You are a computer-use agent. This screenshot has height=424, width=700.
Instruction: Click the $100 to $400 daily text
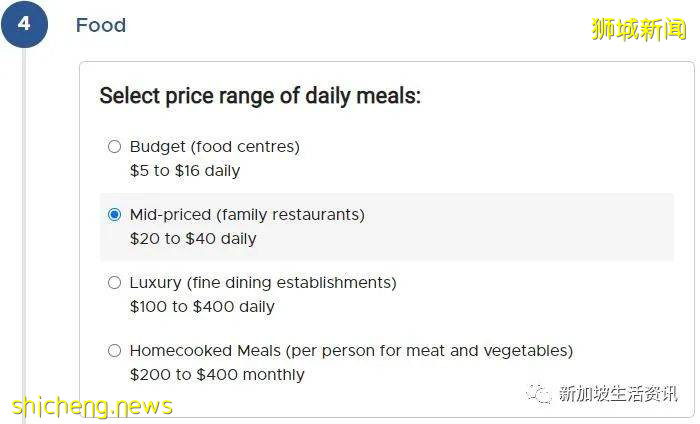[x=202, y=307]
